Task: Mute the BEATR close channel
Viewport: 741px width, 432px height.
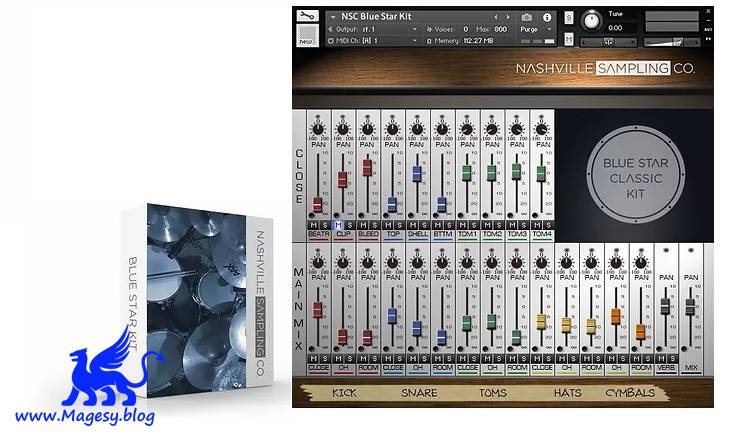Action: [314, 225]
